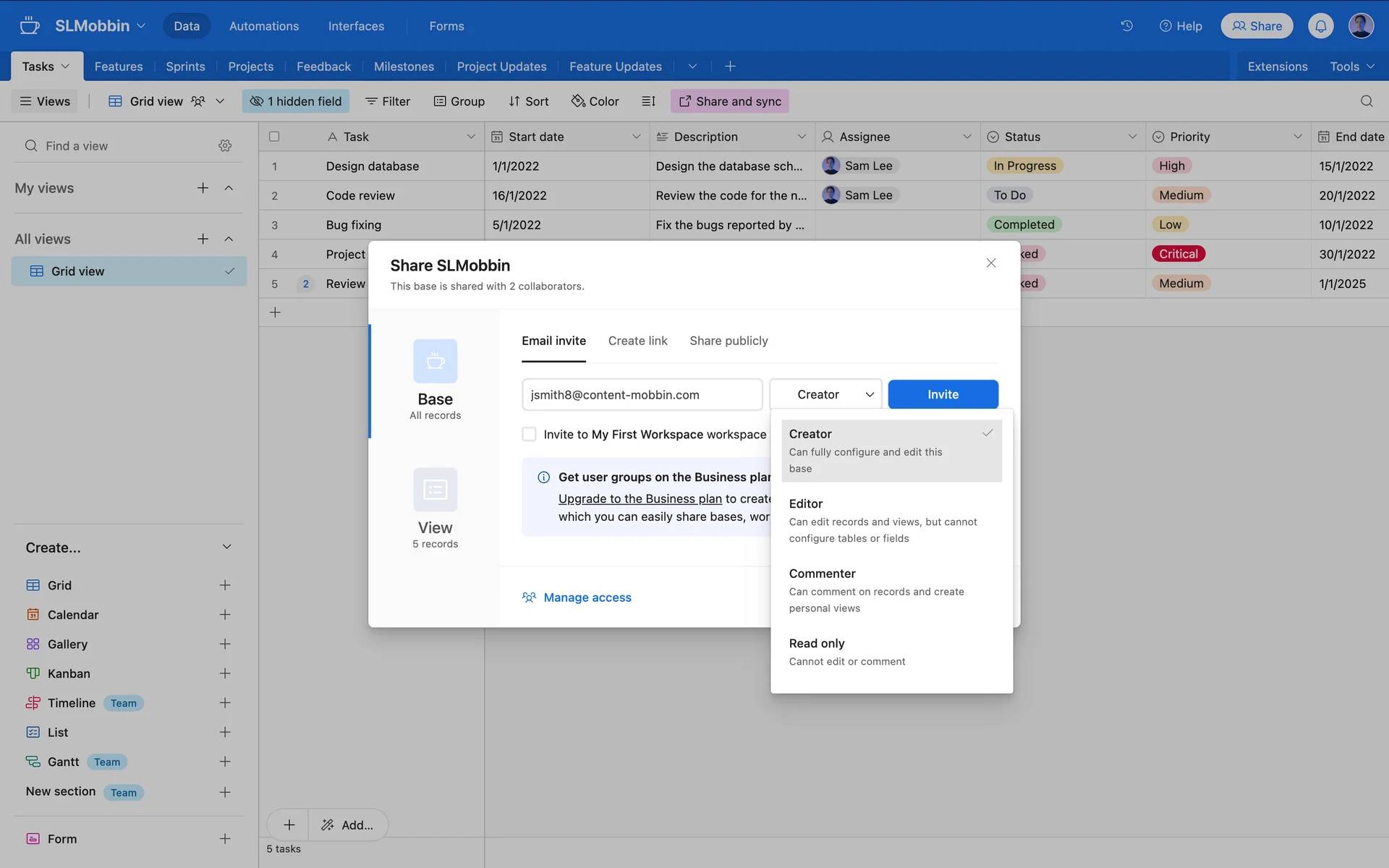Click the row height icon
Screen dimensions: 1389x868
(648, 101)
